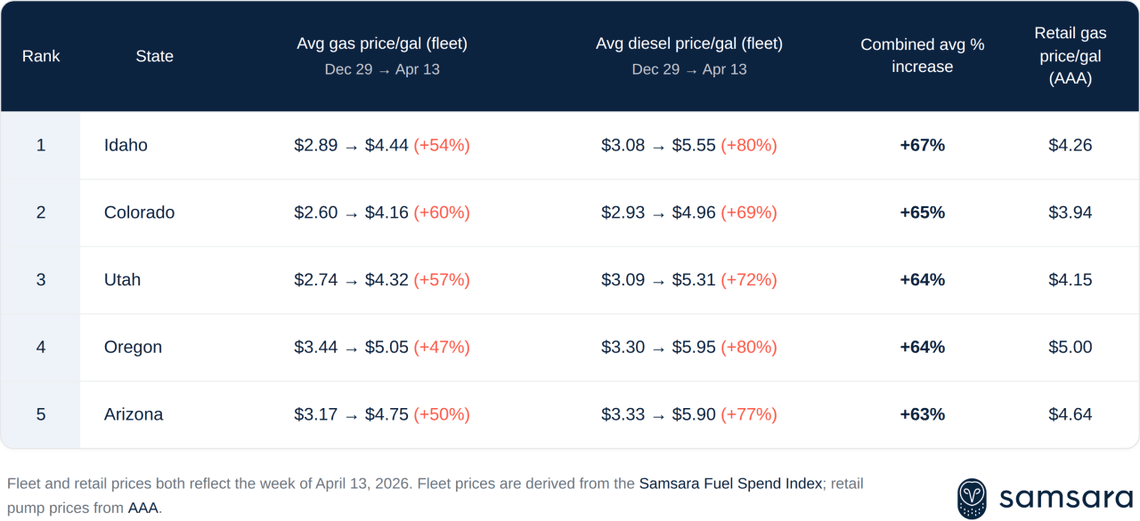Image resolution: width=1140 pixels, height=521 pixels.
Task: Click the Retail gas price/gal (AAA) header
Action: [x=1070, y=56]
